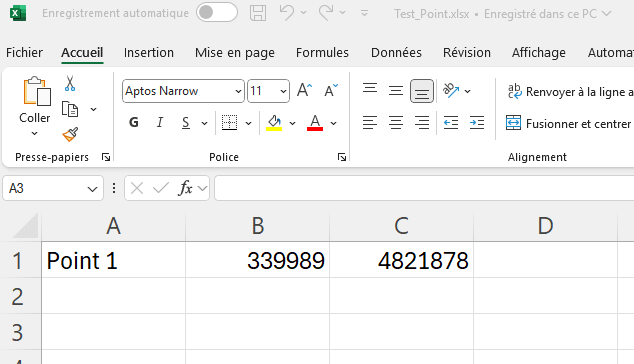Open the Name Box dropdown arrow
Screen dimensions: 634x364
pyautogui.click(x=93, y=189)
